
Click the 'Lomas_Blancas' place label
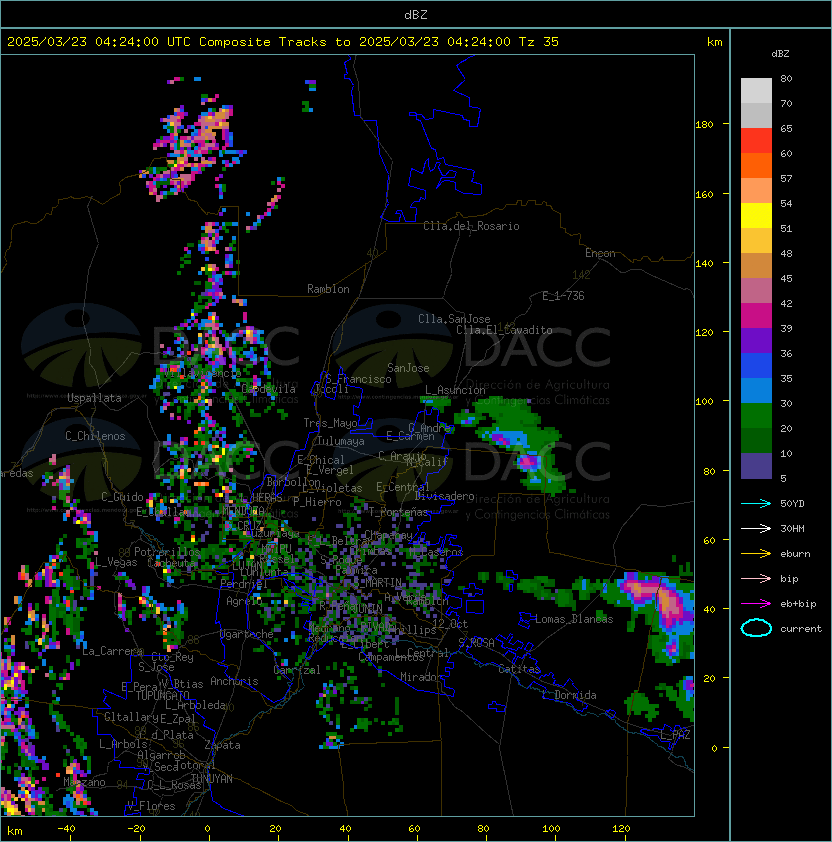click(x=574, y=619)
